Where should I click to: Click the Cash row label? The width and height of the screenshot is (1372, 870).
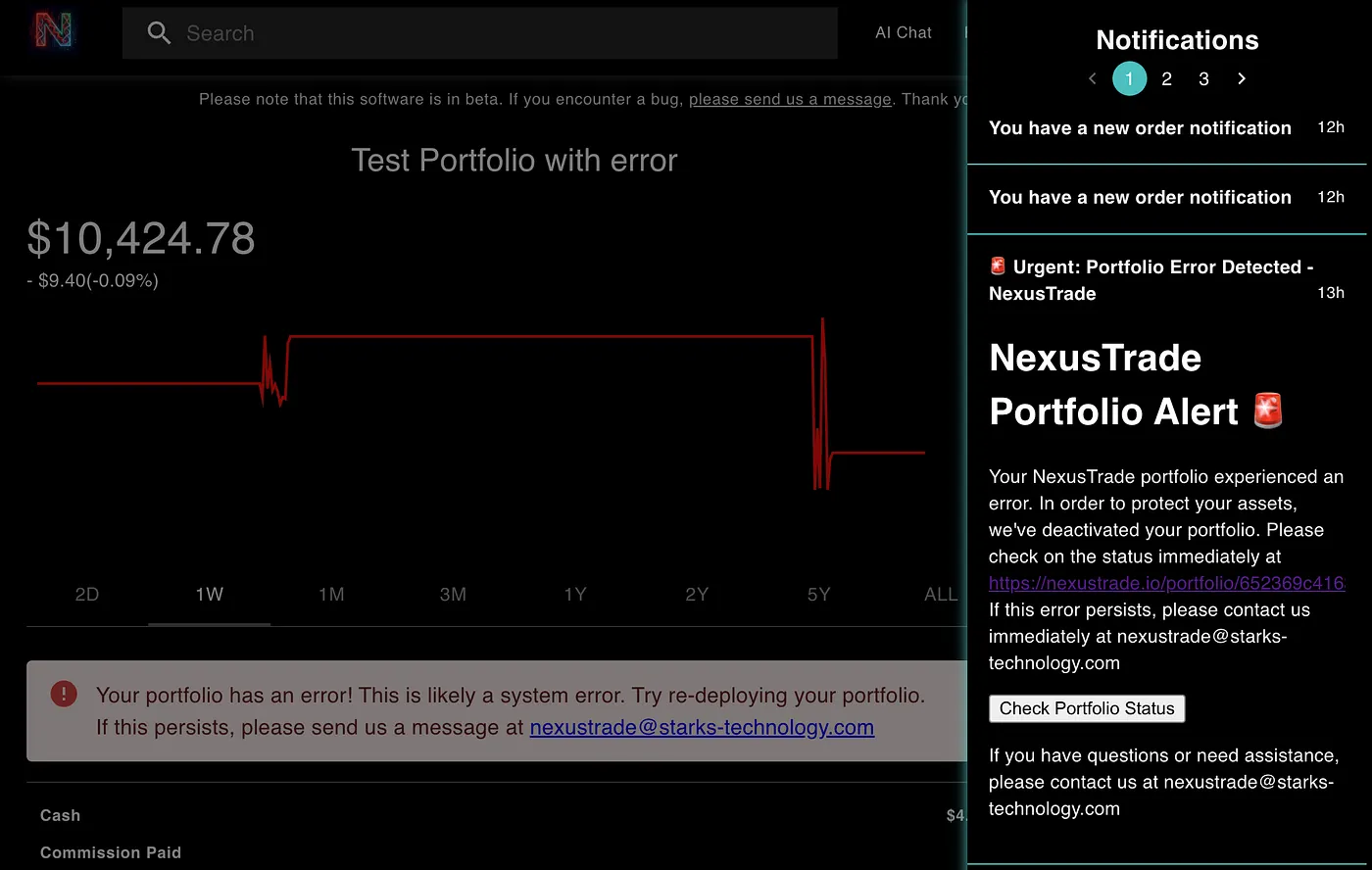pos(61,815)
